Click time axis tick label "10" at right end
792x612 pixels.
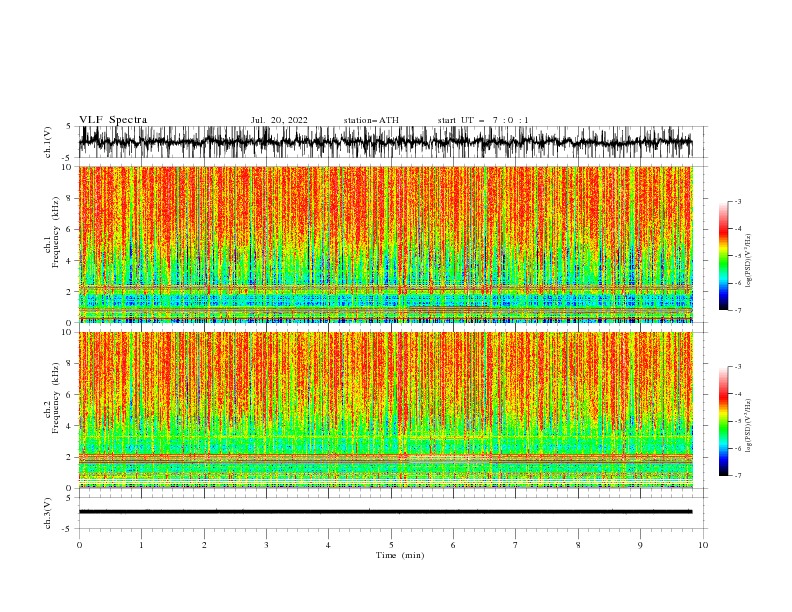703,545
